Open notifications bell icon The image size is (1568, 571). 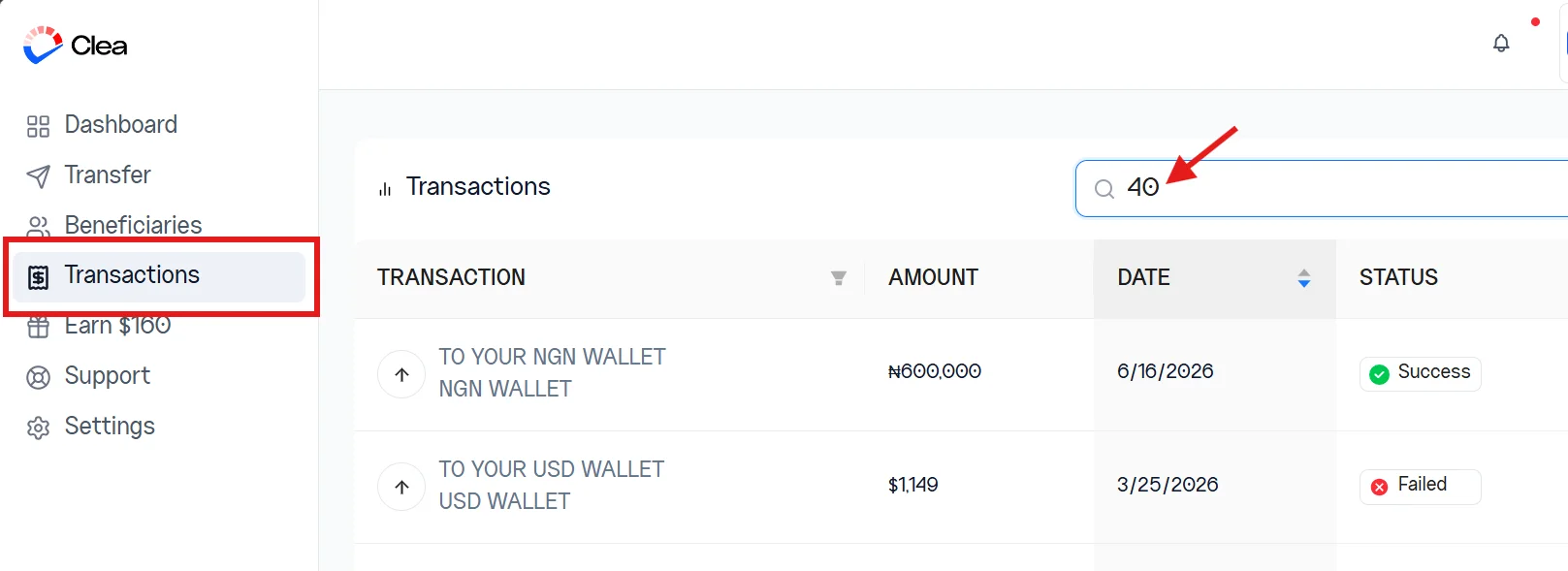(x=1501, y=44)
